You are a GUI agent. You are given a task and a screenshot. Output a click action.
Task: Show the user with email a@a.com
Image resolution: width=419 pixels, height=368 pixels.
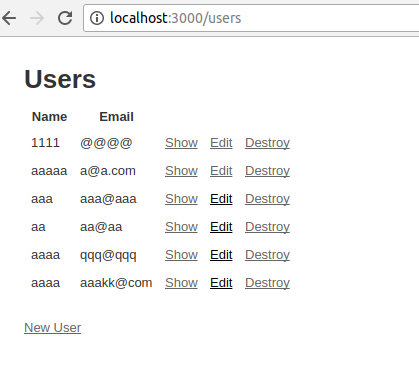click(x=181, y=171)
